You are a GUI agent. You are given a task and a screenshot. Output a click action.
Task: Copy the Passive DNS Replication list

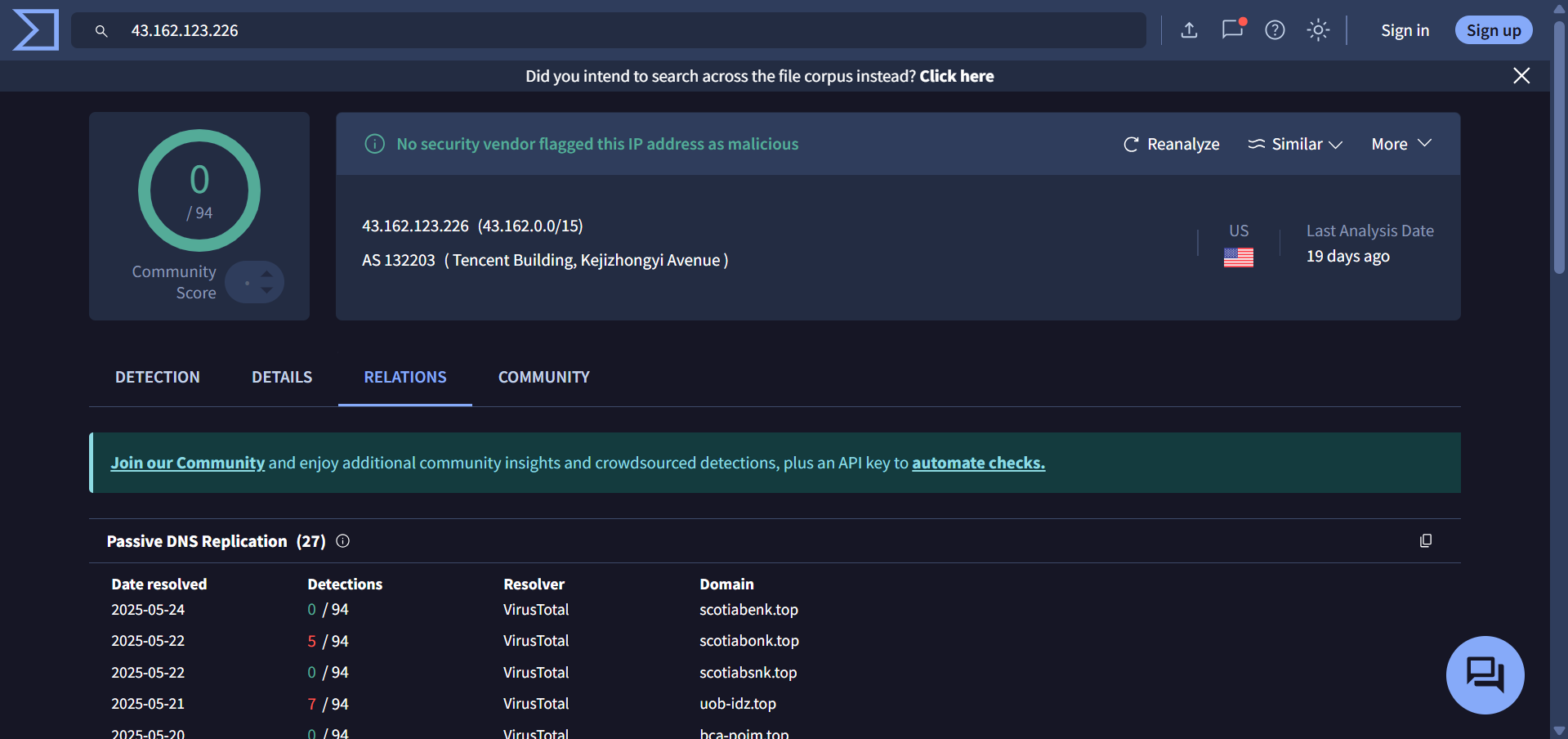pyautogui.click(x=1426, y=540)
